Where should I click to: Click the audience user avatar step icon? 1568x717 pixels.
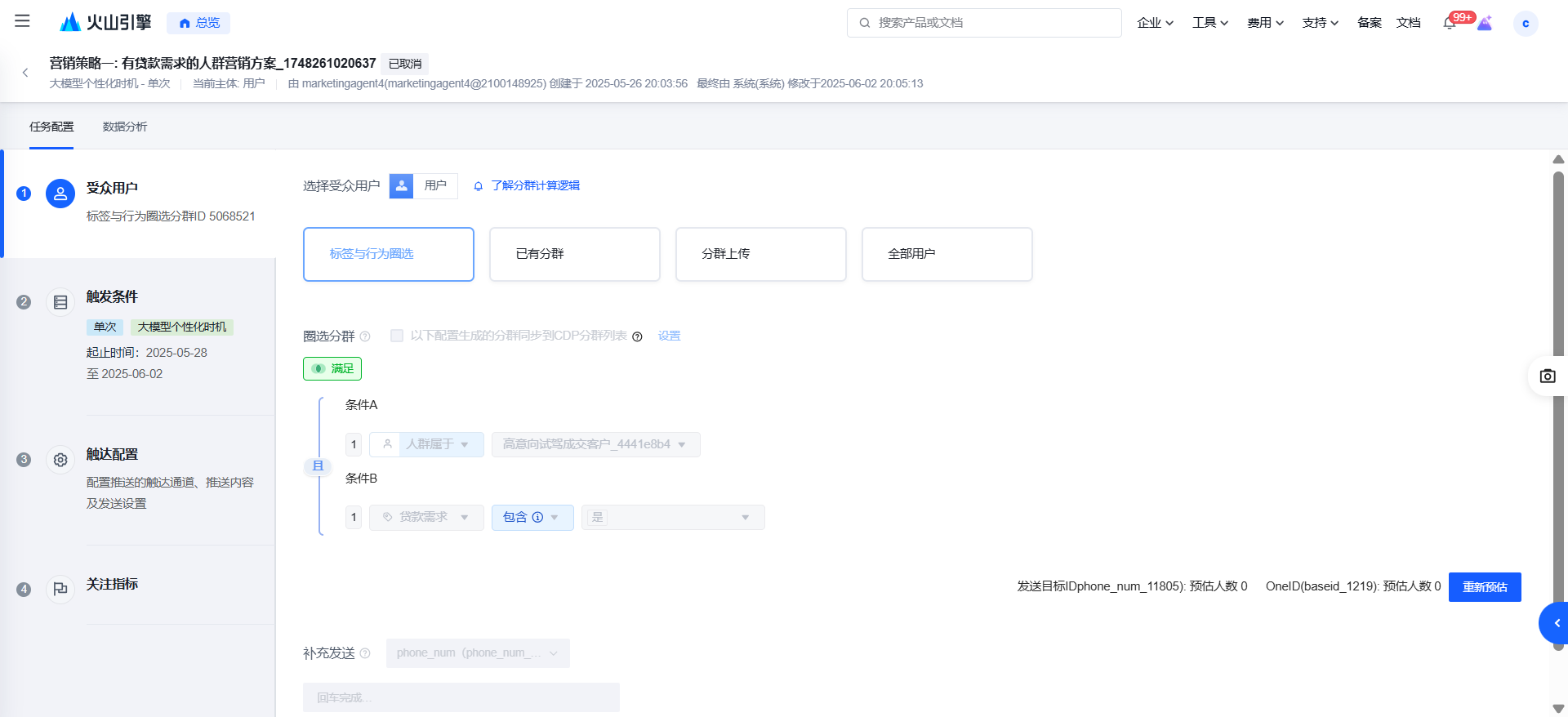60,194
